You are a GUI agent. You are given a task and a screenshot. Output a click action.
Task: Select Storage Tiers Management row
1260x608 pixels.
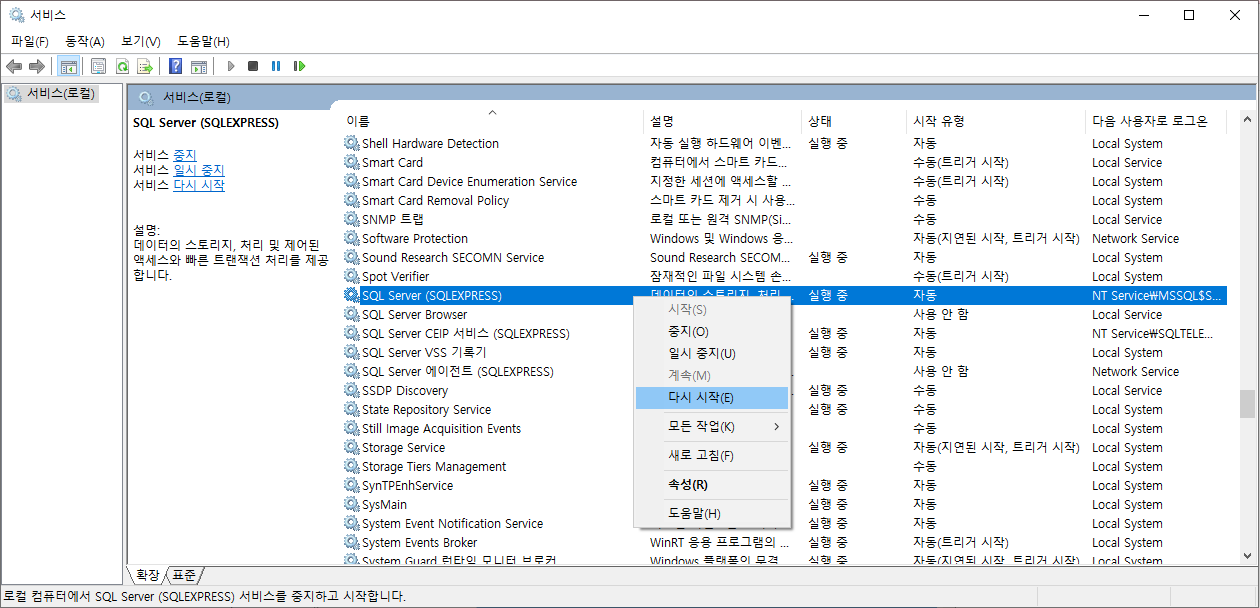click(784, 466)
